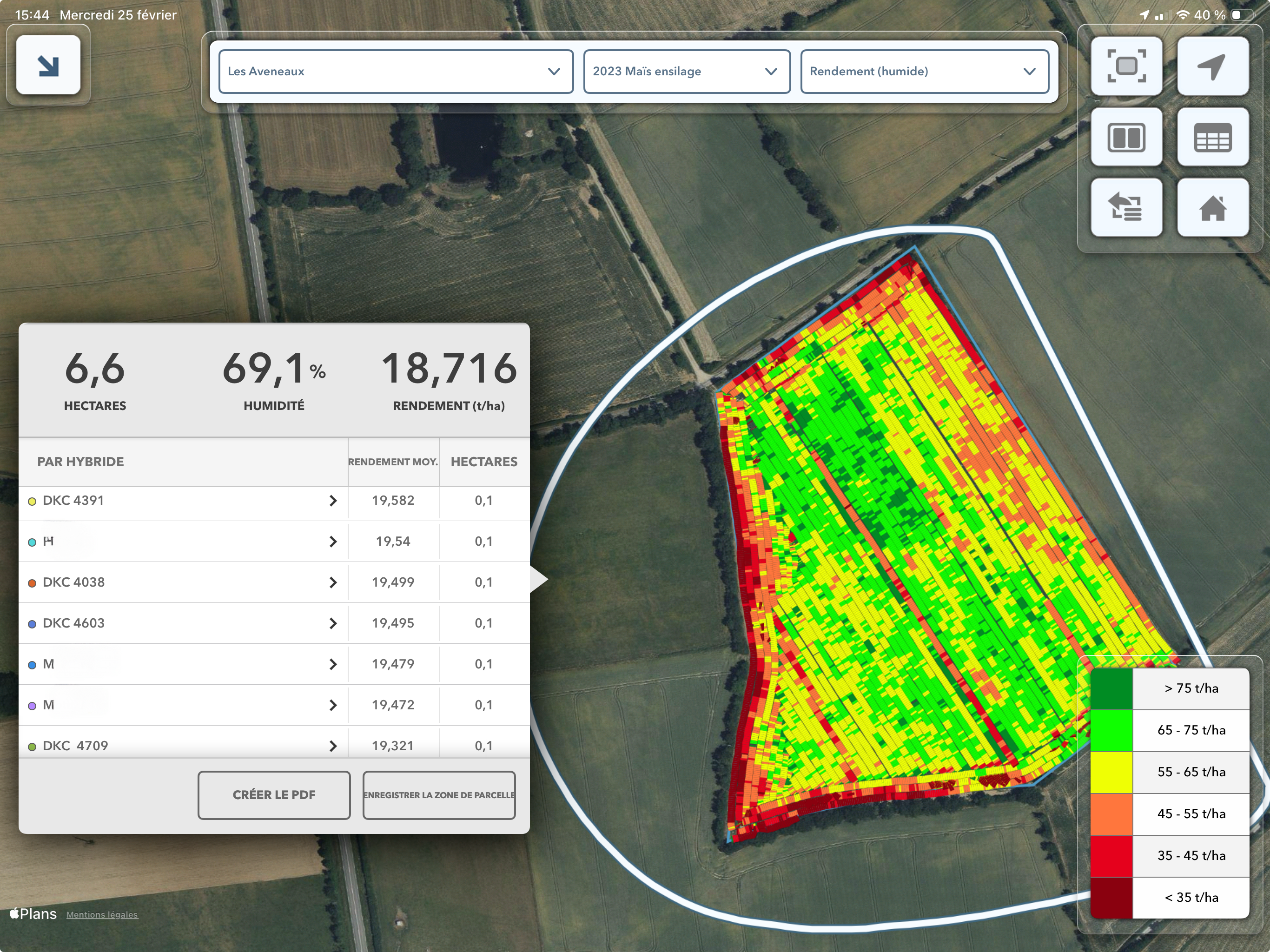The width and height of the screenshot is (1270, 952).
Task: Tap the fit-to-field frame icon
Action: pyautogui.click(x=1126, y=66)
